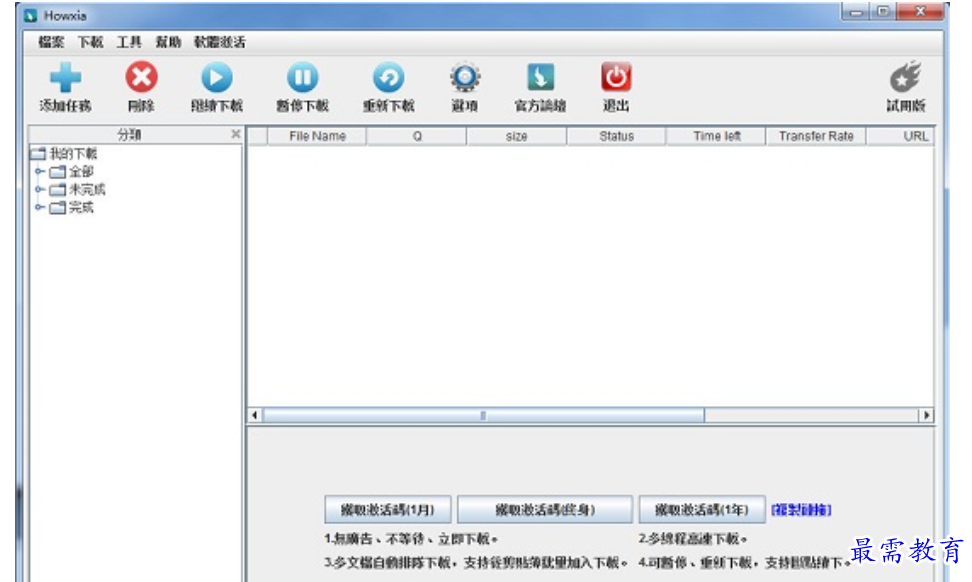Open the 下載 menu
The height and width of the screenshot is (582, 972).
pos(91,42)
